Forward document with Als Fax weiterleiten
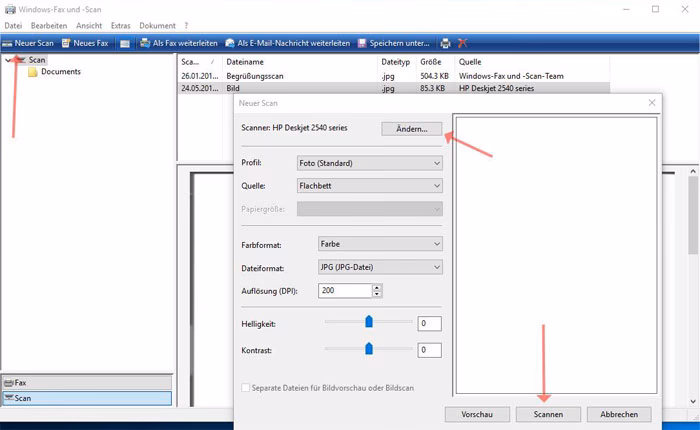The image size is (700, 430). [179, 43]
